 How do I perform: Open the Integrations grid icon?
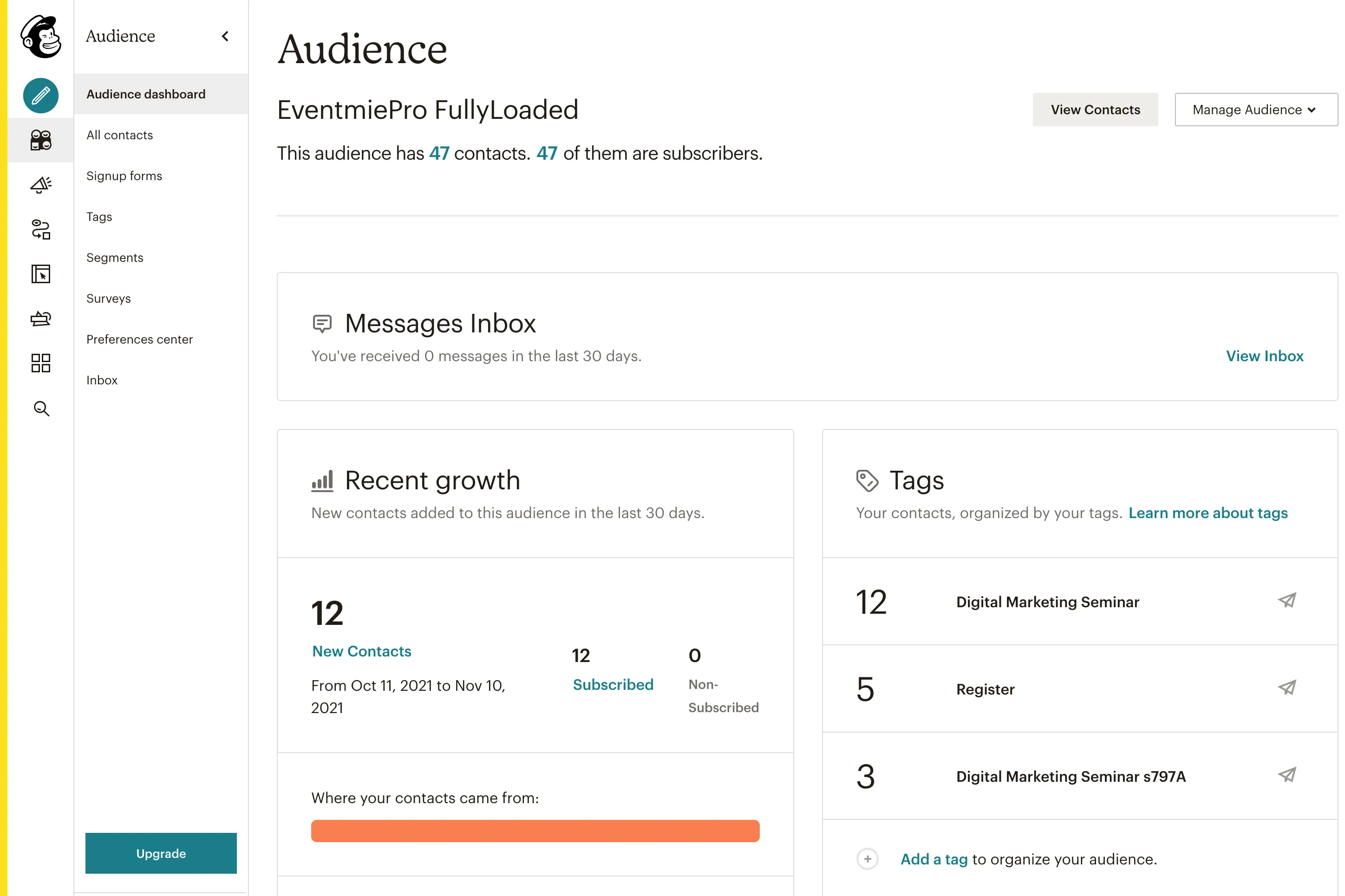click(40, 363)
